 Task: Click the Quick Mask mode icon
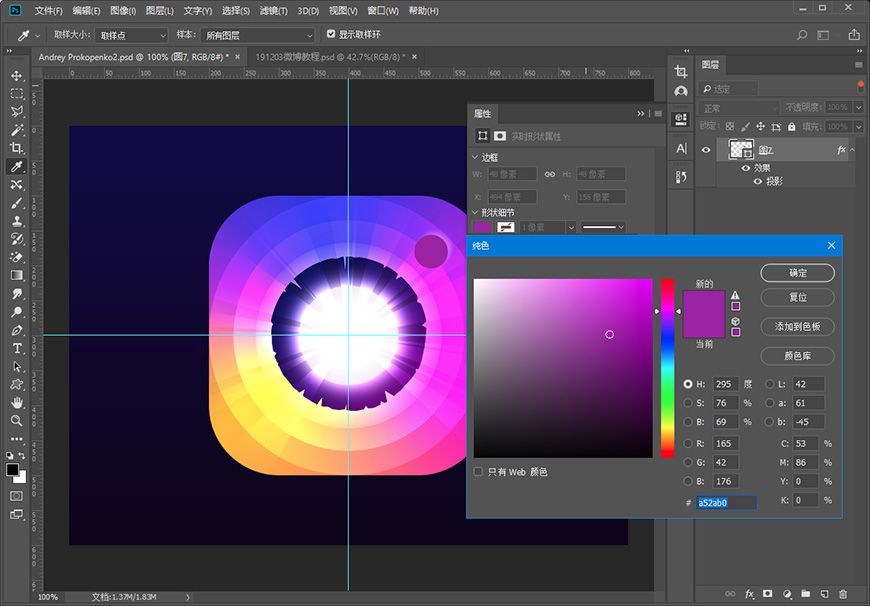[17, 496]
